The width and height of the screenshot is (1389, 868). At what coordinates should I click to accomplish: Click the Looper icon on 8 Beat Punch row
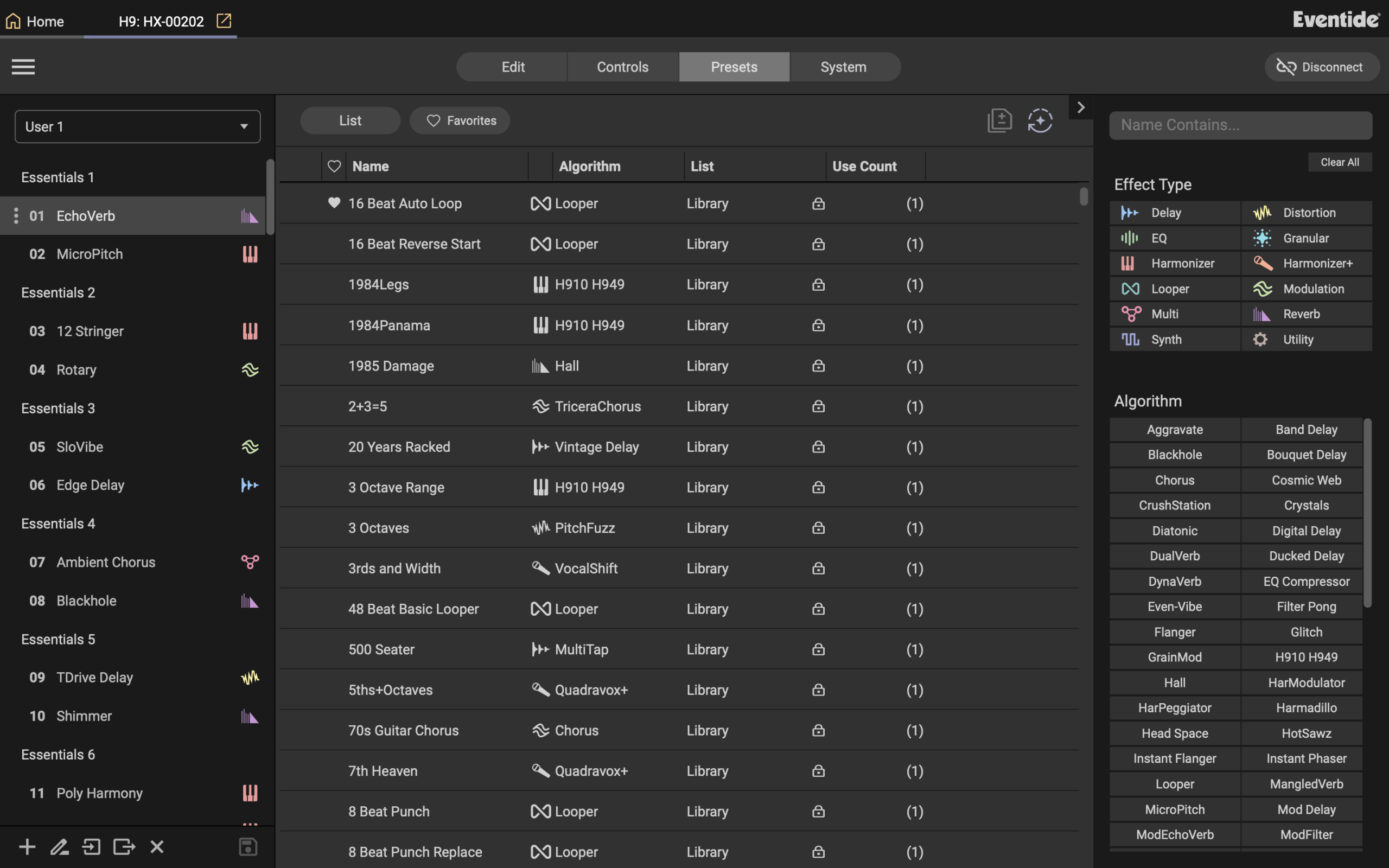pyautogui.click(x=540, y=811)
